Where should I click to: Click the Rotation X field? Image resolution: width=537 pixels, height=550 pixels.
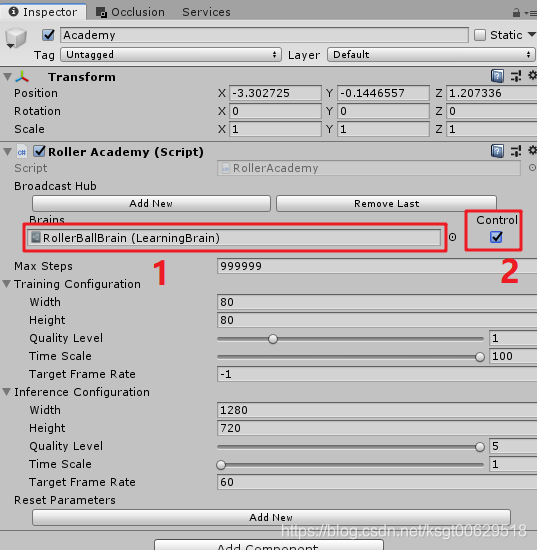[x=275, y=111]
